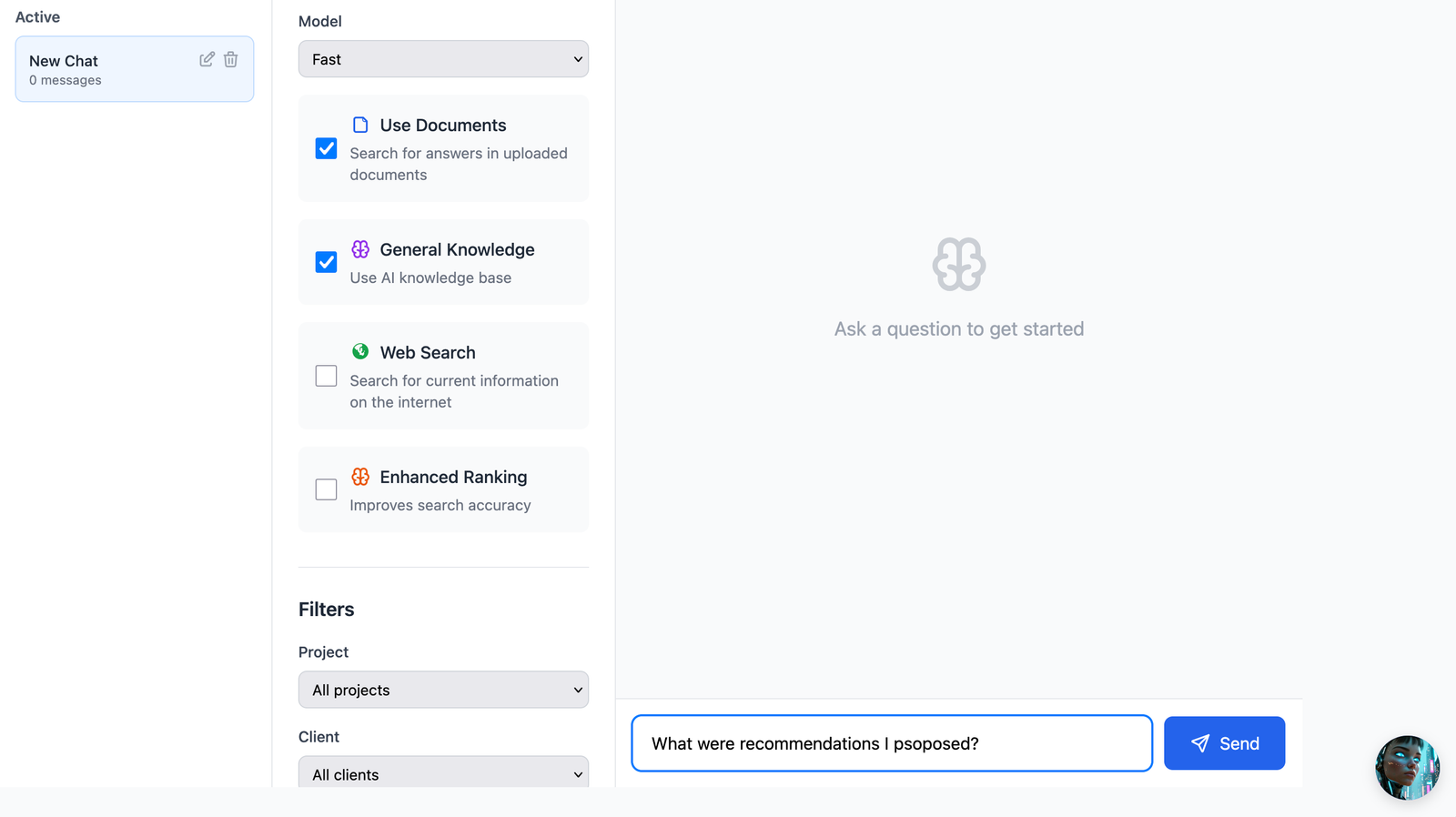The width and height of the screenshot is (1456, 817).
Task: Click the Filters heading
Action: 326,610
